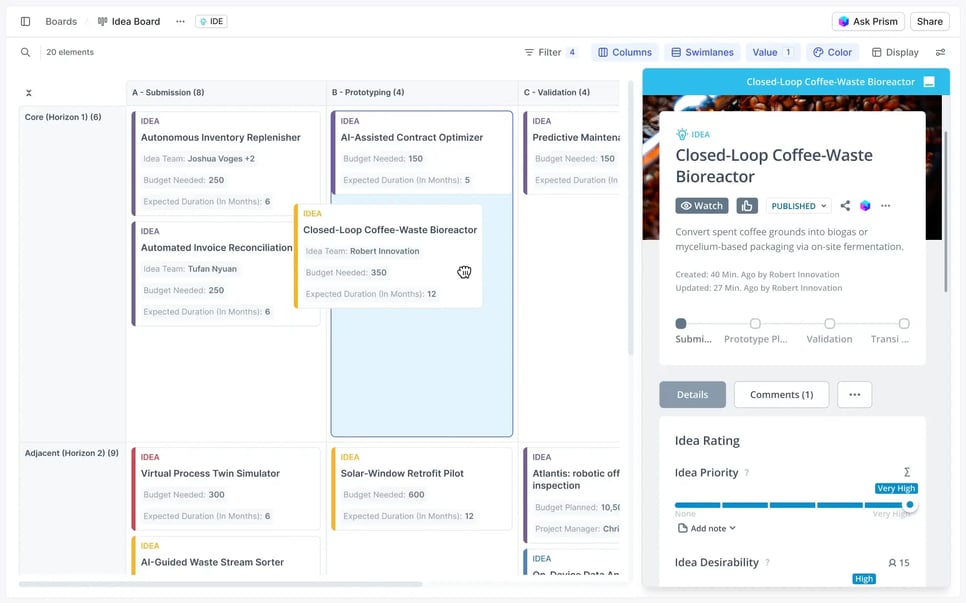The height and width of the screenshot is (603, 966).
Task: Collapse all swimlanes icon above Core row
Action: [29, 93]
